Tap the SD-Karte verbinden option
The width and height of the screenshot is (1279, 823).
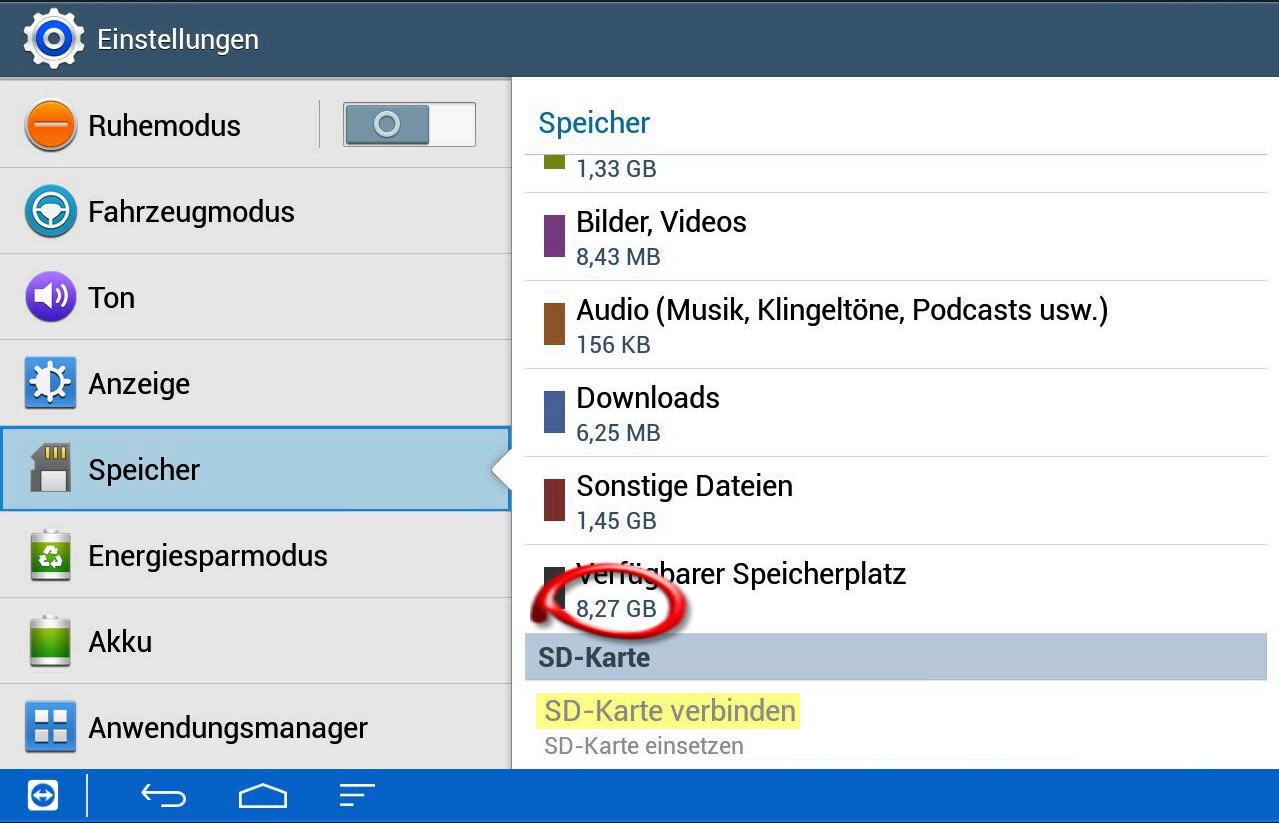(670, 712)
